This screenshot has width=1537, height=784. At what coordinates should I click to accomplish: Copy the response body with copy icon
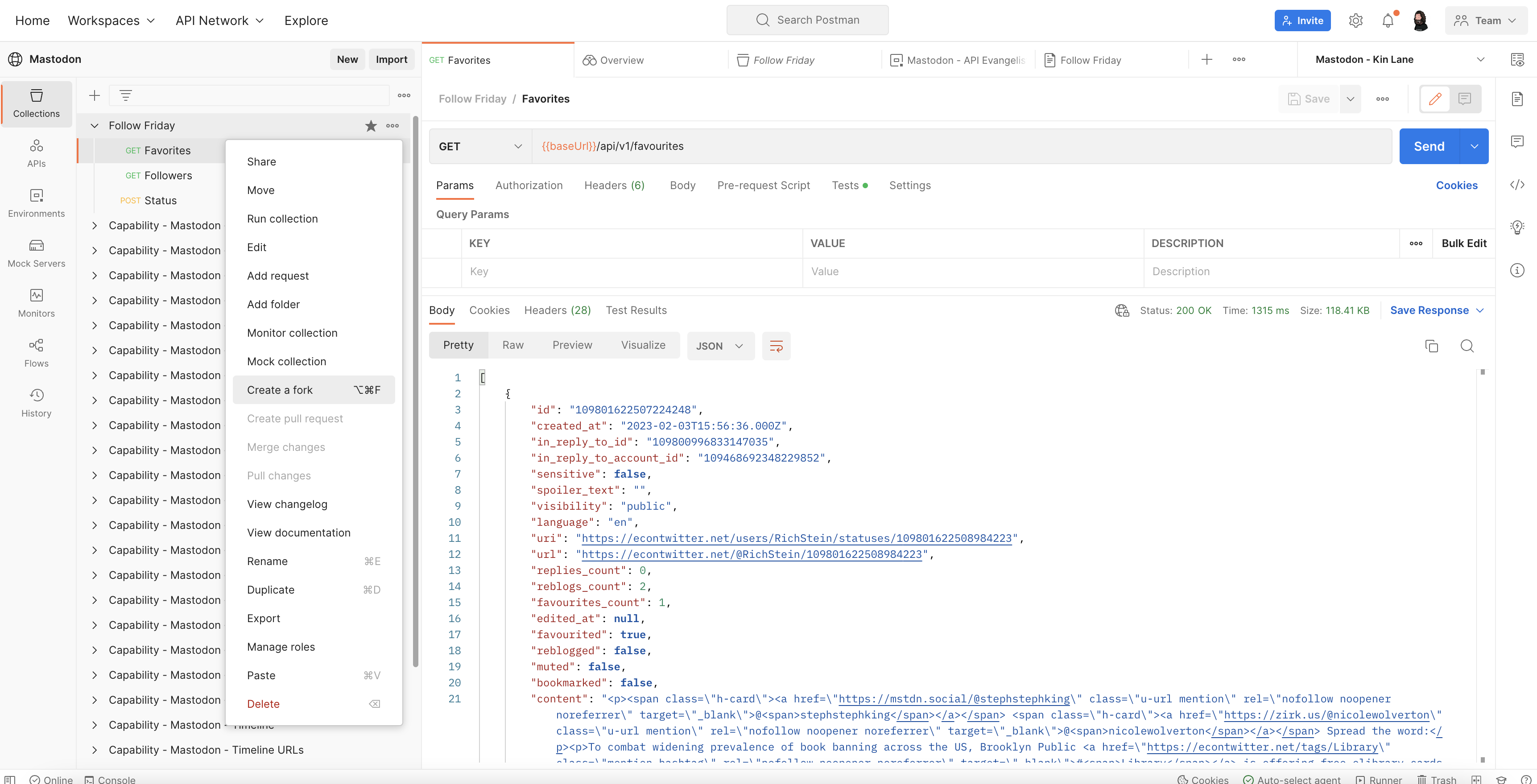click(1431, 346)
